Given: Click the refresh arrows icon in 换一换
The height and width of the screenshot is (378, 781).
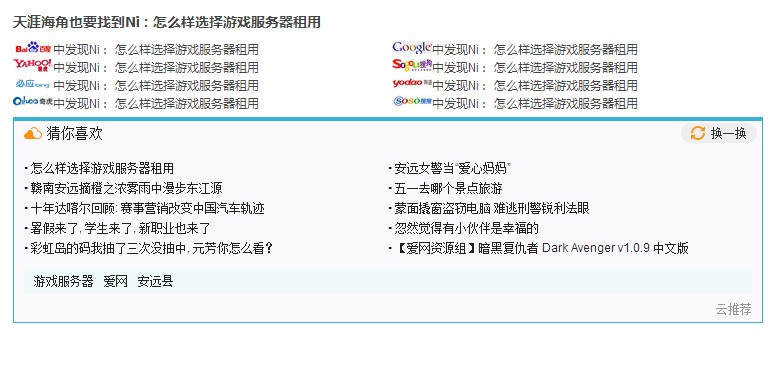Looking at the screenshot, I should click(x=697, y=133).
